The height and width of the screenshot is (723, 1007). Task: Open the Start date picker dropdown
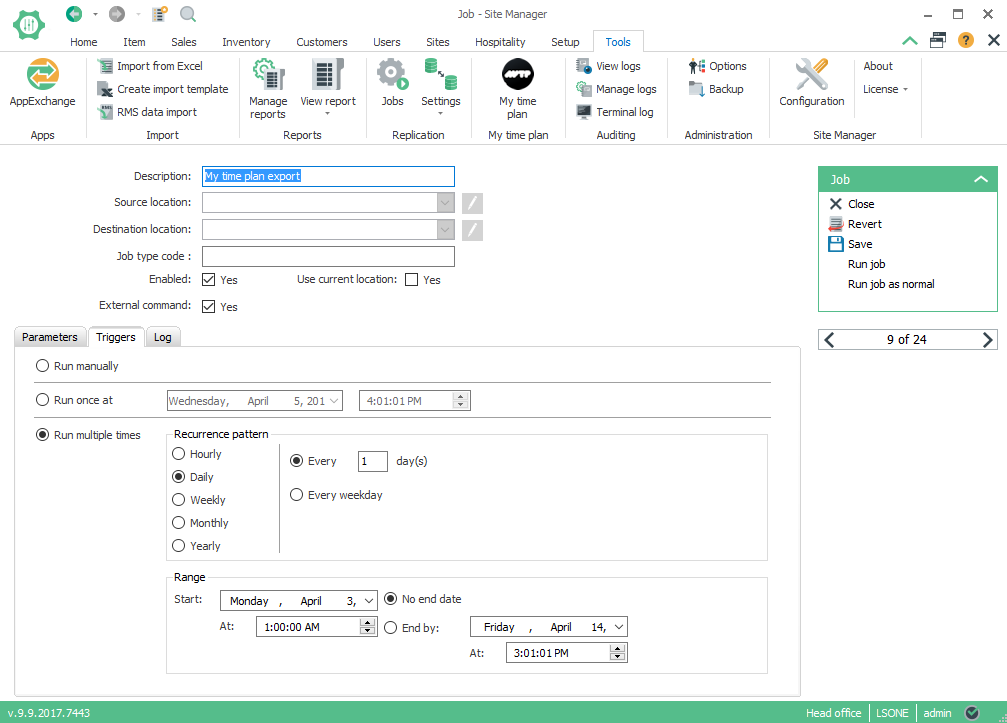point(368,601)
